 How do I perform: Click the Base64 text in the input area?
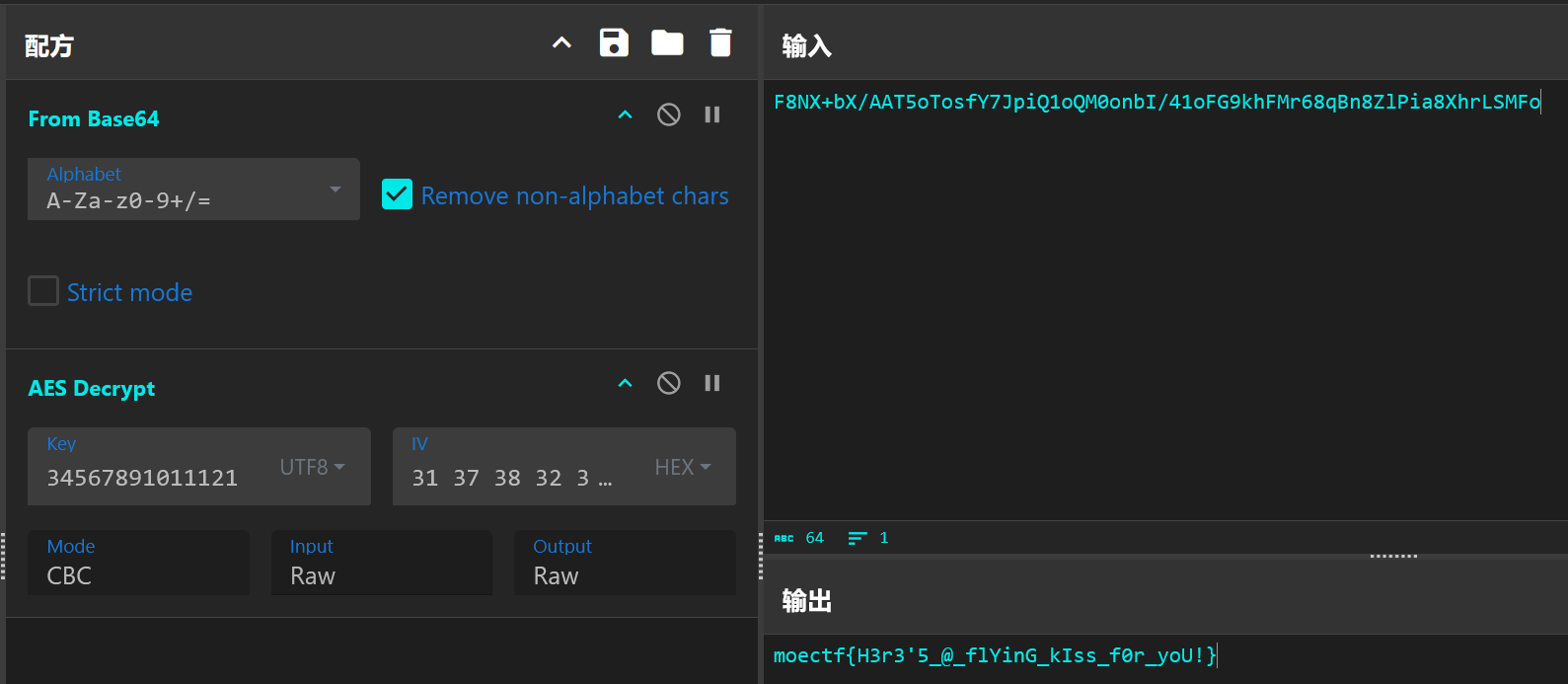(x=1156, y=103)
